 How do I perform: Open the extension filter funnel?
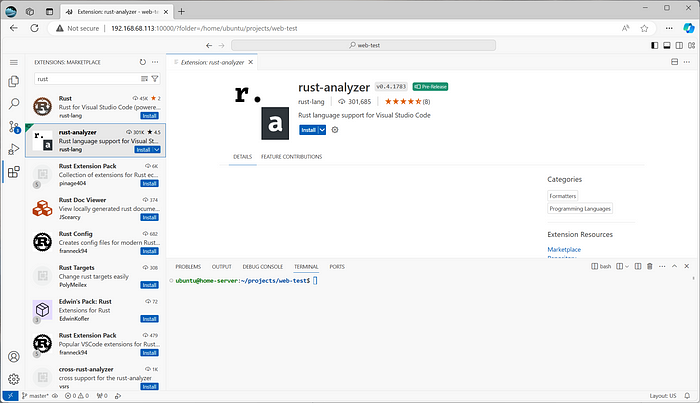[155, 79]
